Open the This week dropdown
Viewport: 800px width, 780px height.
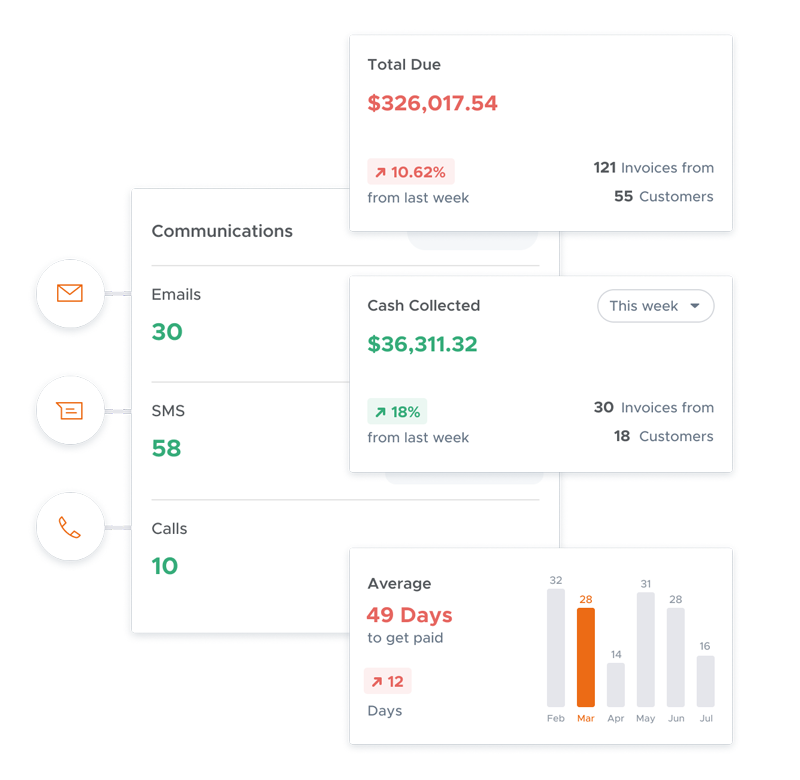tap(655, 306)
